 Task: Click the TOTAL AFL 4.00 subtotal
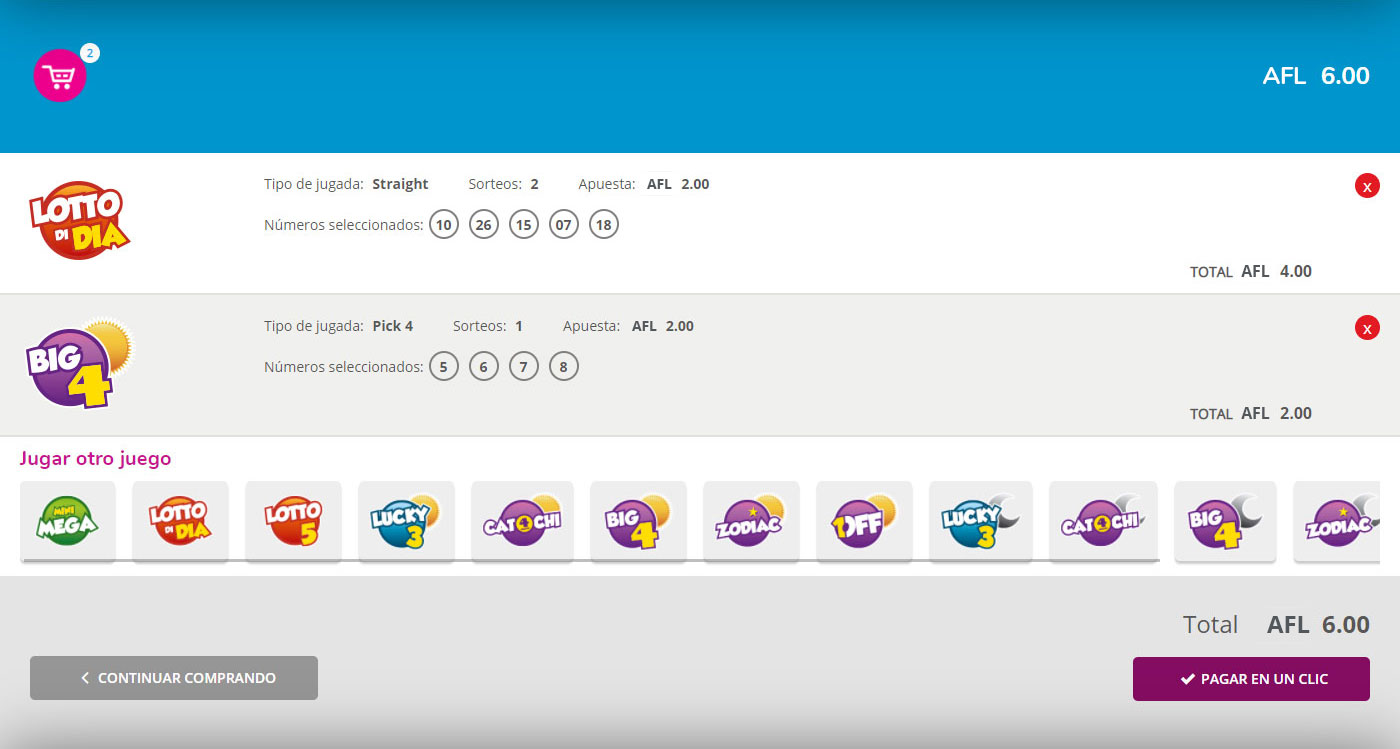click(1251, 271)
